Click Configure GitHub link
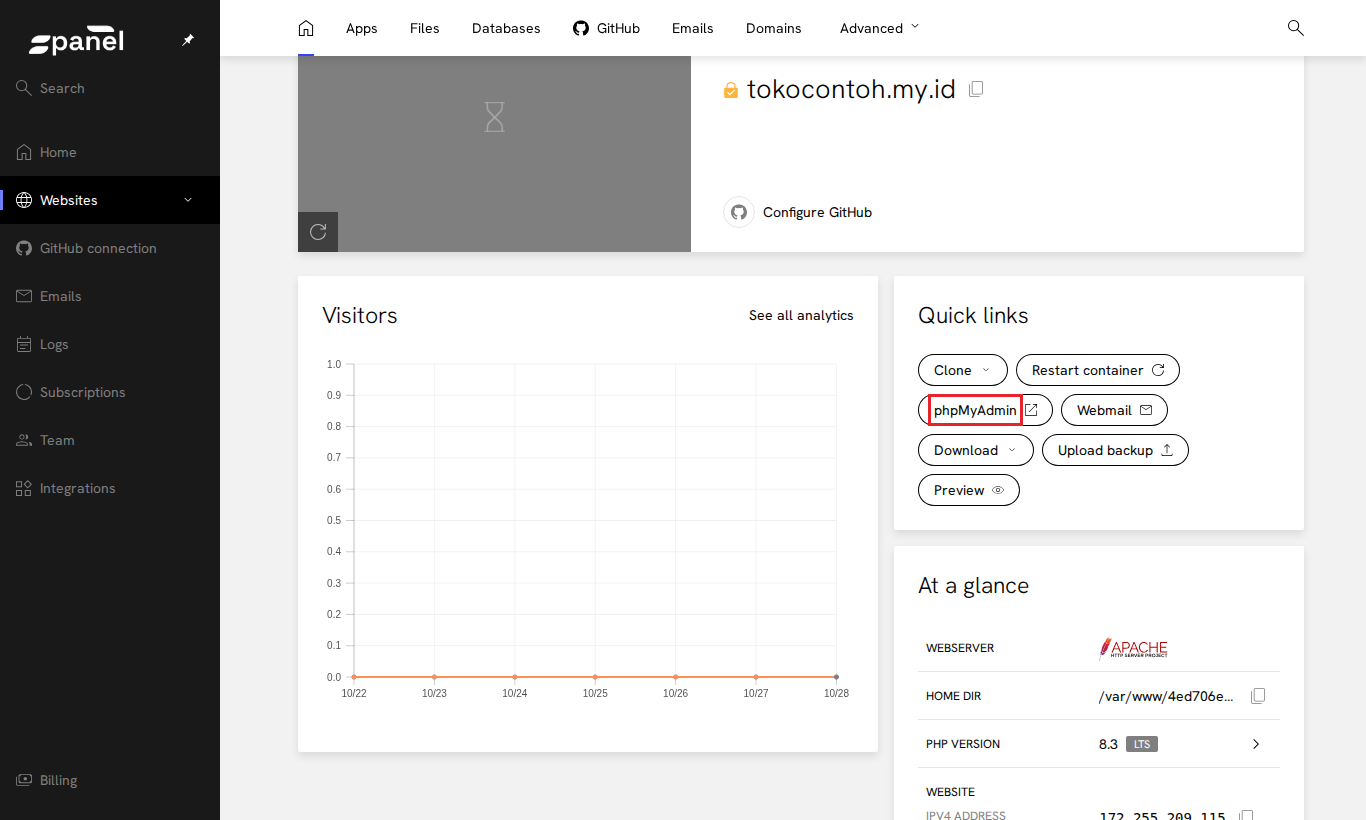Viewport: 1366px width, 820px height. [x=817, y=212]
